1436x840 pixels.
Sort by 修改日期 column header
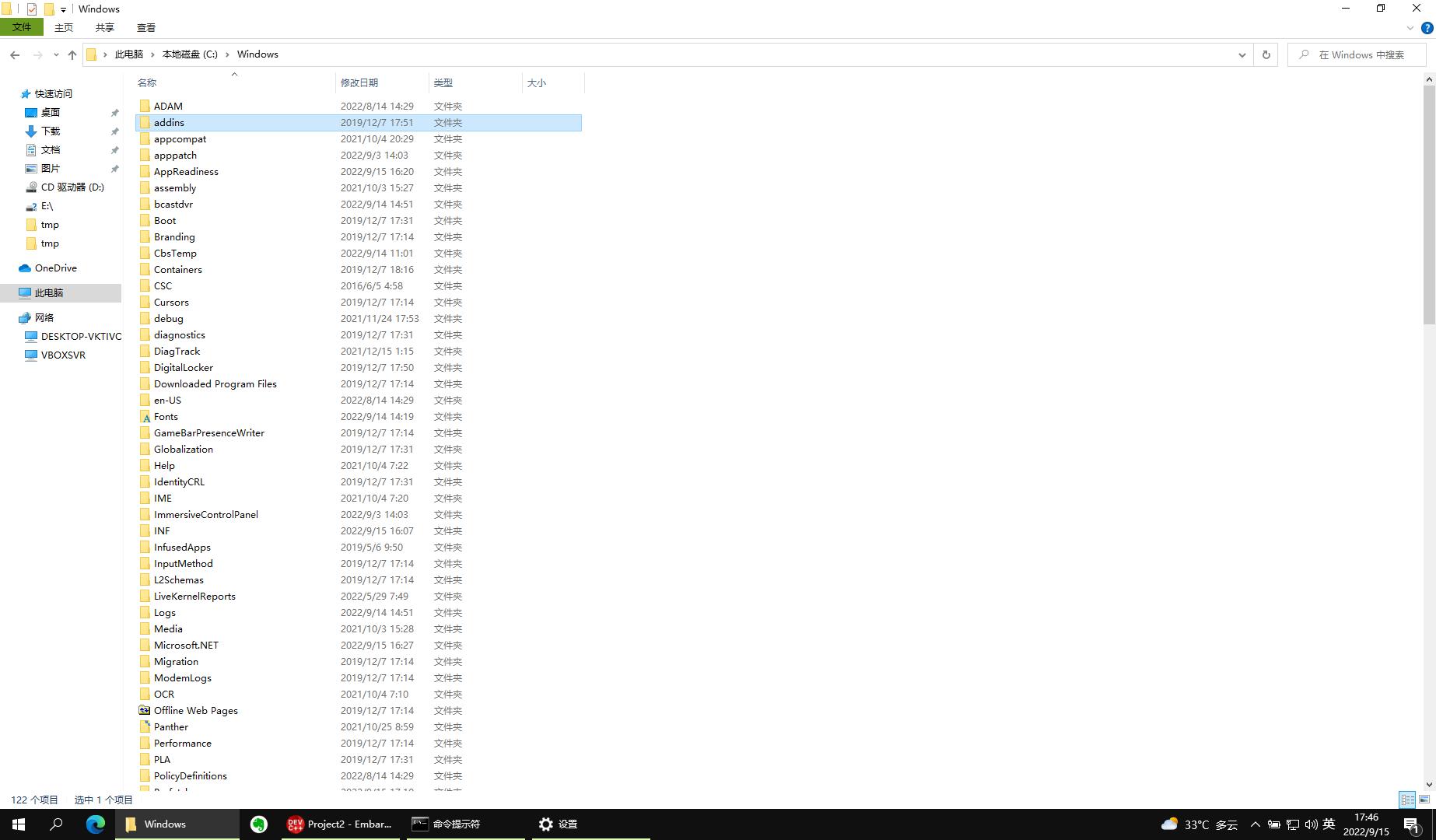[x=382, y=82]
